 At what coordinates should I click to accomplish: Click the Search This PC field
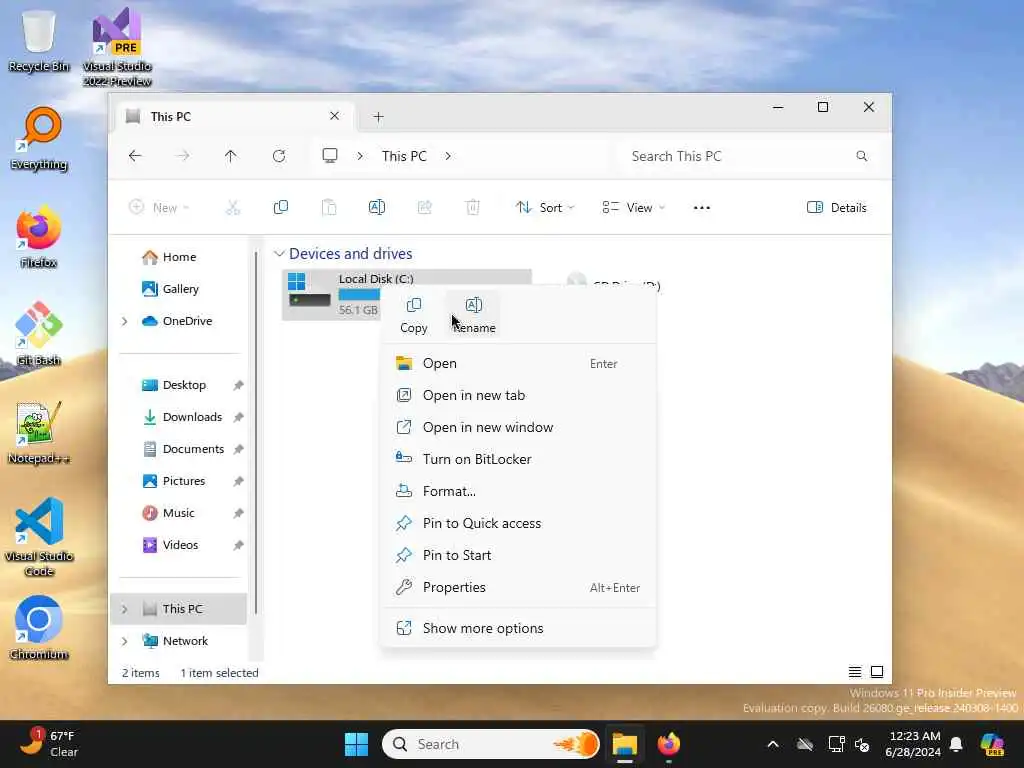click(x=748, y=156)
